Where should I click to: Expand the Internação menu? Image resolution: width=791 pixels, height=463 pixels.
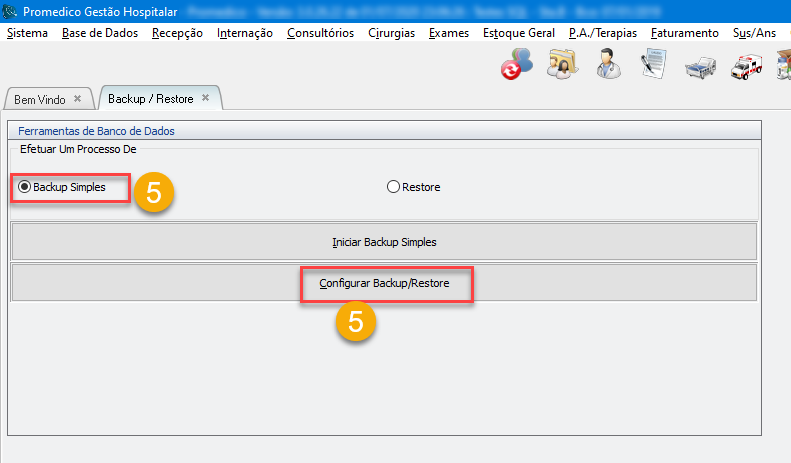pos(244,33)
